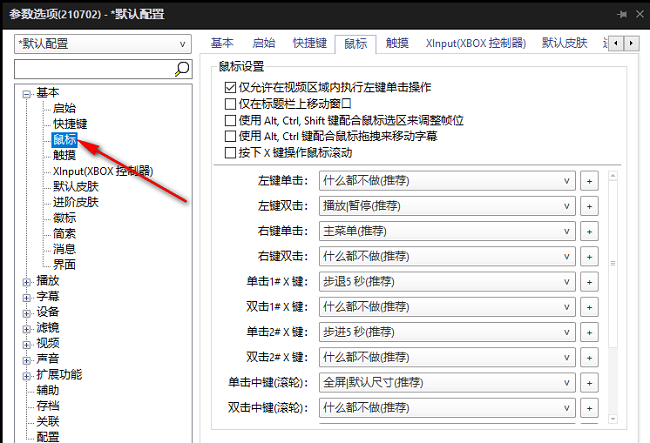Pin the preferences window with pushpin icon
This screenshot has height=443, width=650.
pos(622,14)
